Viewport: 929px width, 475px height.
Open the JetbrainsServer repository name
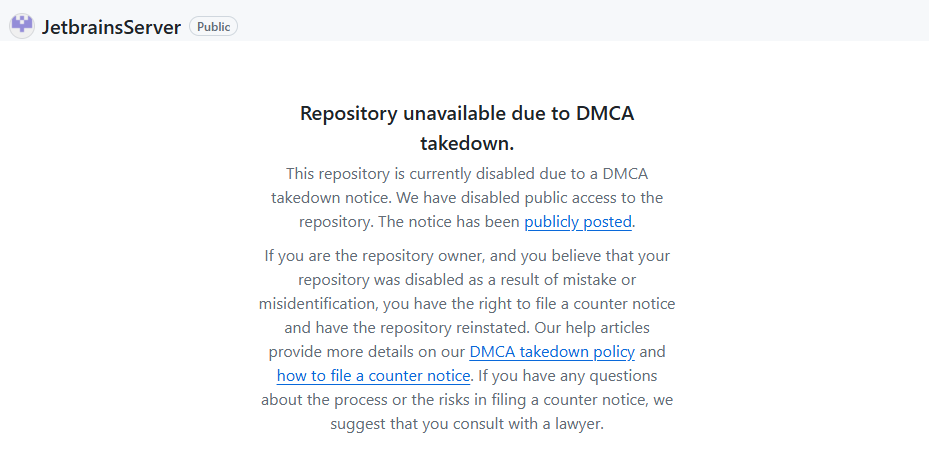point(111,27)
